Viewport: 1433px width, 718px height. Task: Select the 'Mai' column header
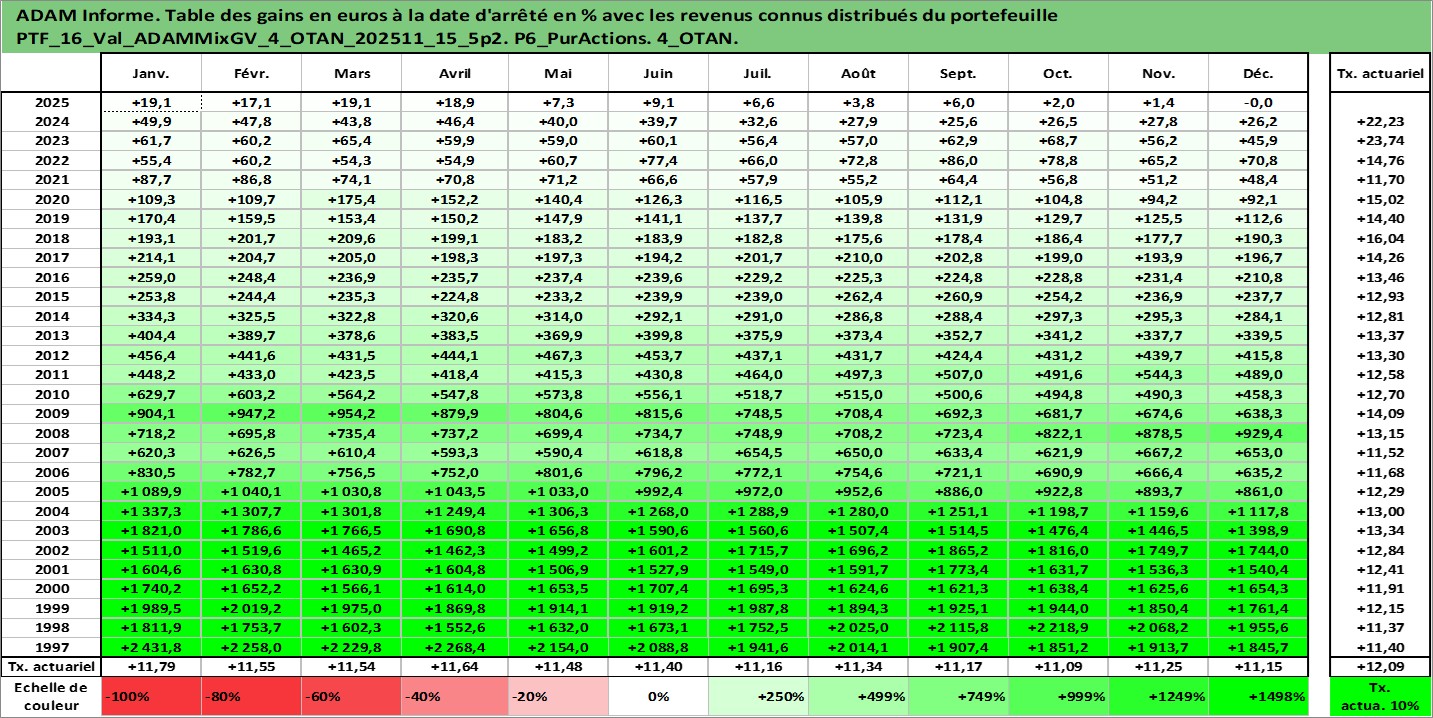pos(558,74)
